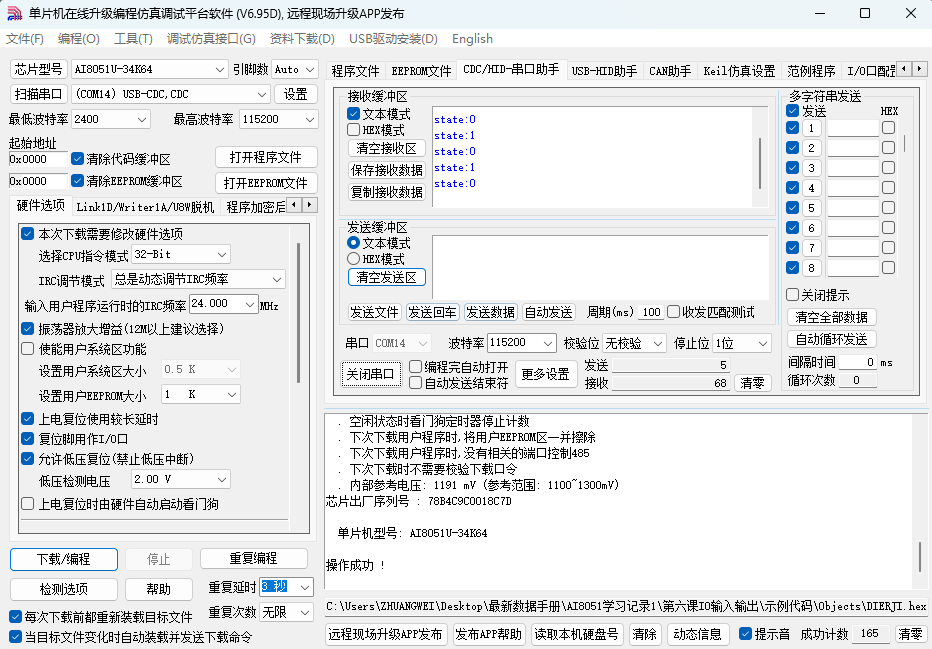Click 周期(ms) 100 input field
The height and width of the screenshot is (649, 932).
click(651, 312)
